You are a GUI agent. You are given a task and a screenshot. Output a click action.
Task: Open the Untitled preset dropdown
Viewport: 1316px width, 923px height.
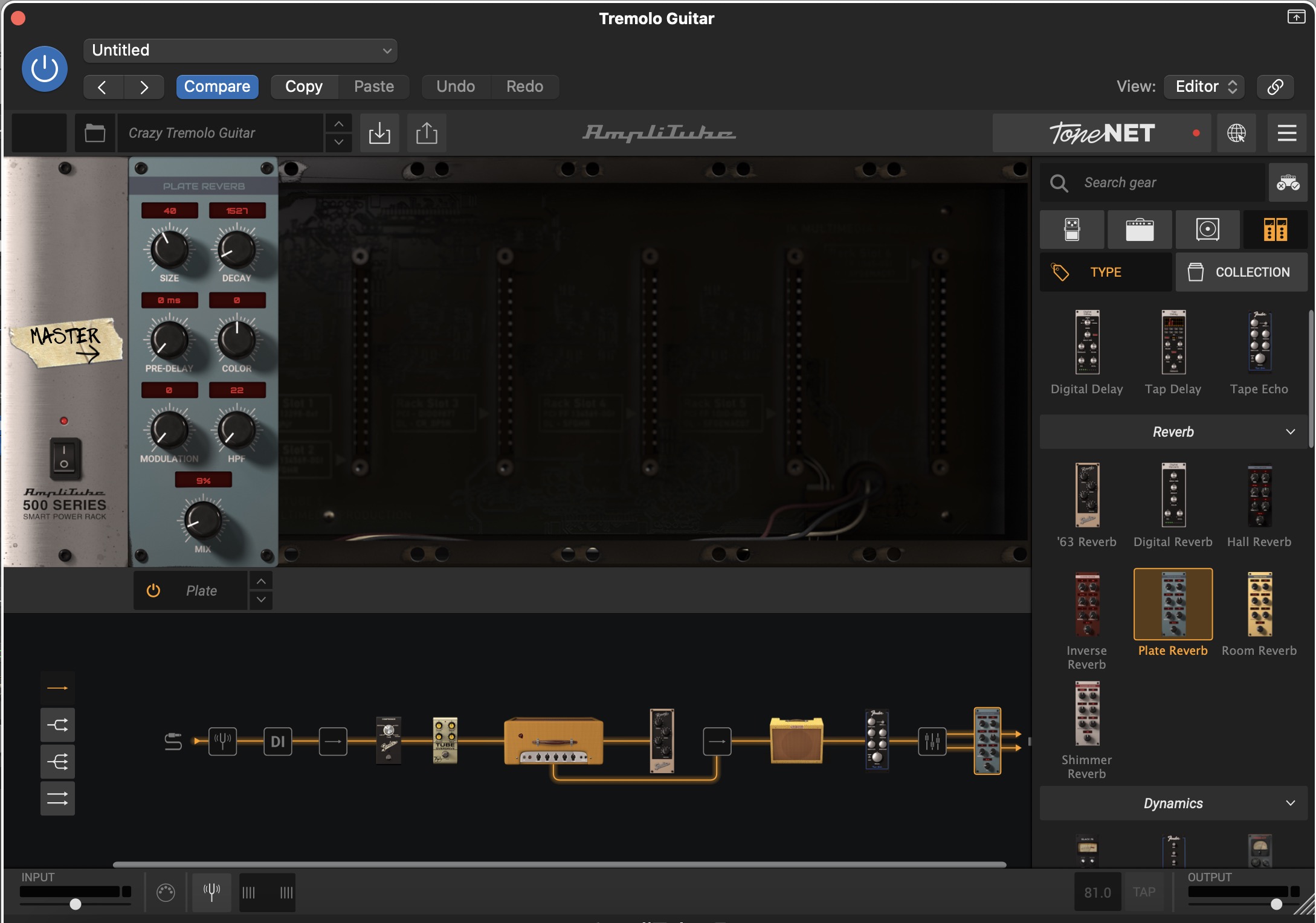[240, 51]
